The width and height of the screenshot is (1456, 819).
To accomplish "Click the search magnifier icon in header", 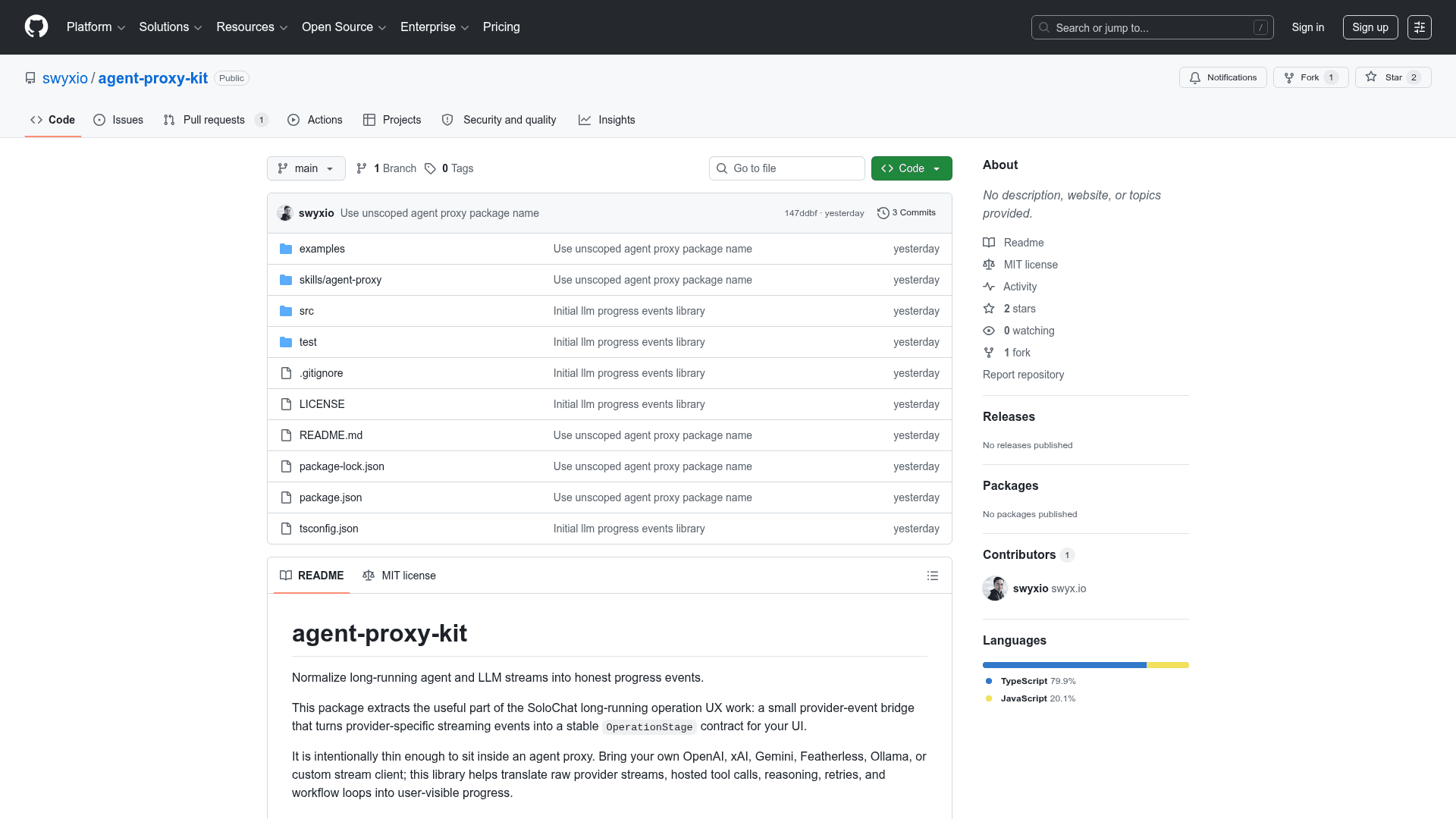I will coord(1044,27).
